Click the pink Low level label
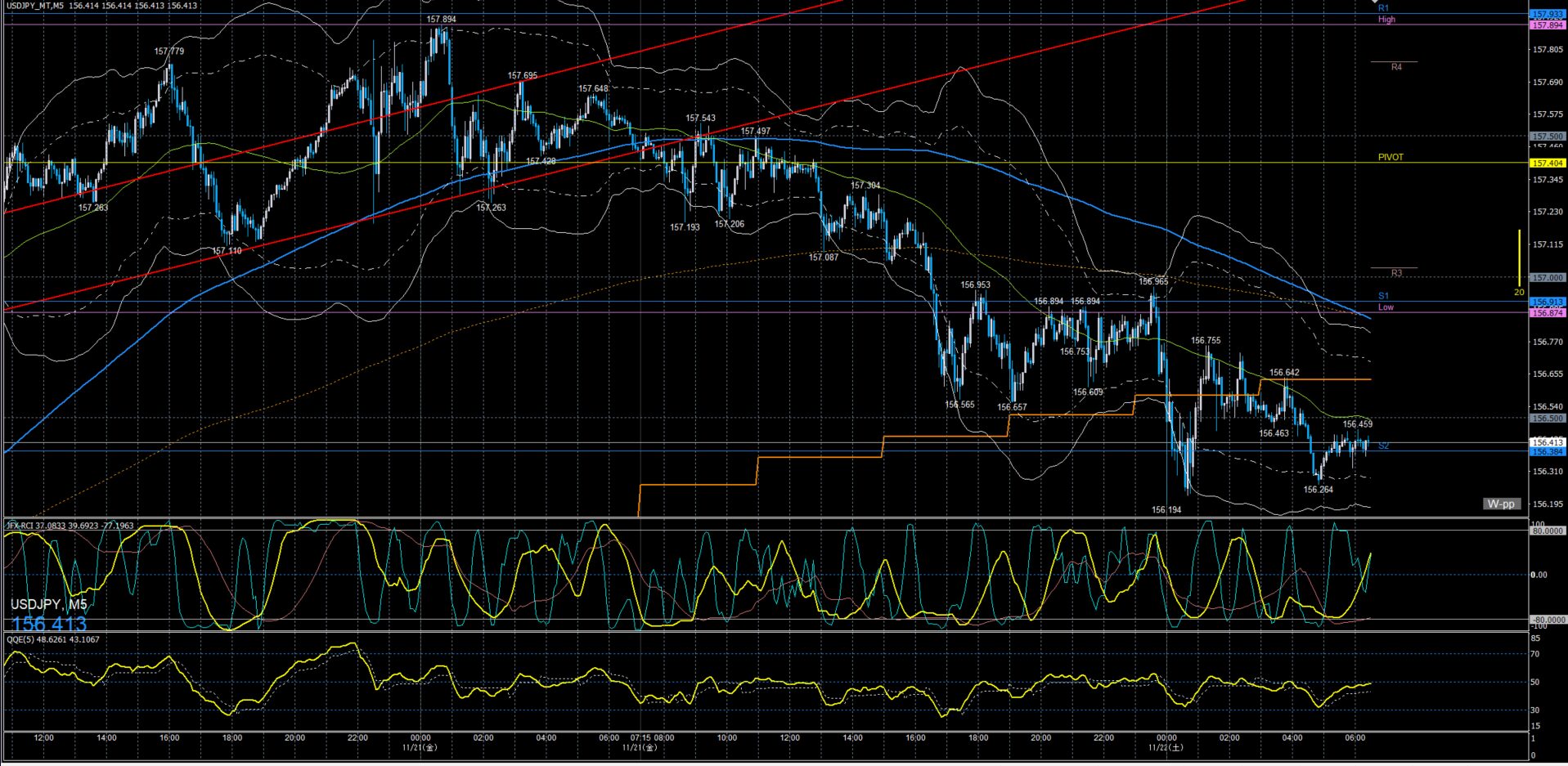 [x=1386, y=307]
